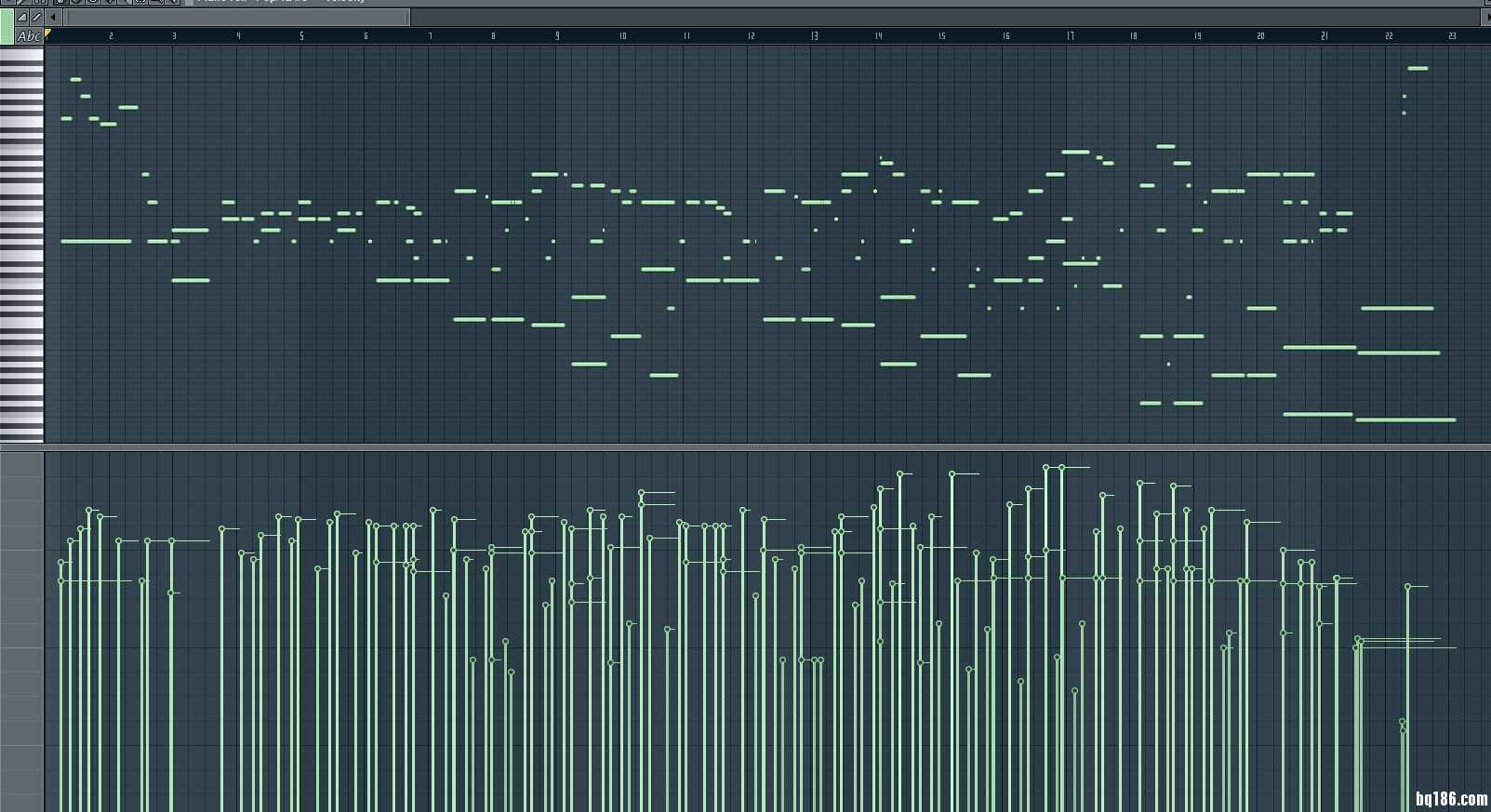
Task: Click the empty scrollbar track right of thumb
Action: [x=930, y=17]
